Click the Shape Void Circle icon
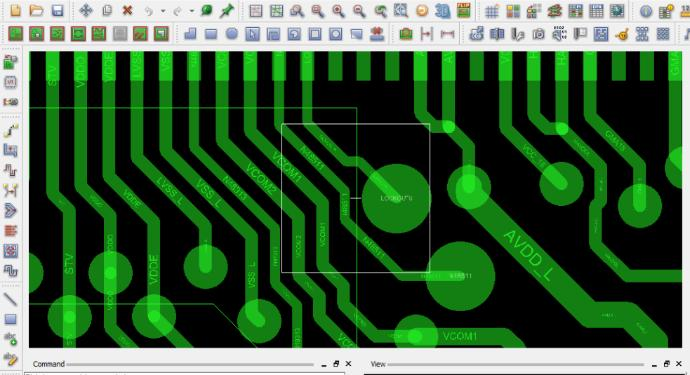This screenshot has height=375, width=690. pyautogui.click(x=335, y=33)
